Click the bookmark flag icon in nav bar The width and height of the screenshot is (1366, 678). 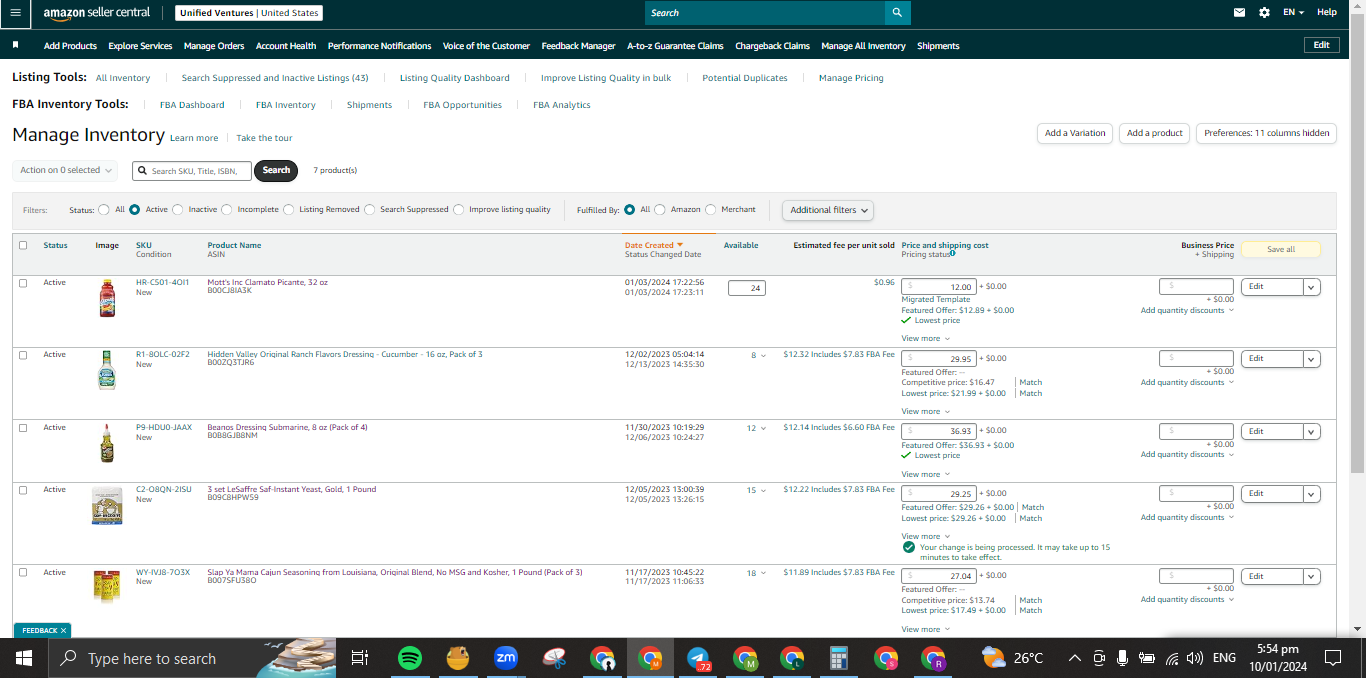pos(15,45)
